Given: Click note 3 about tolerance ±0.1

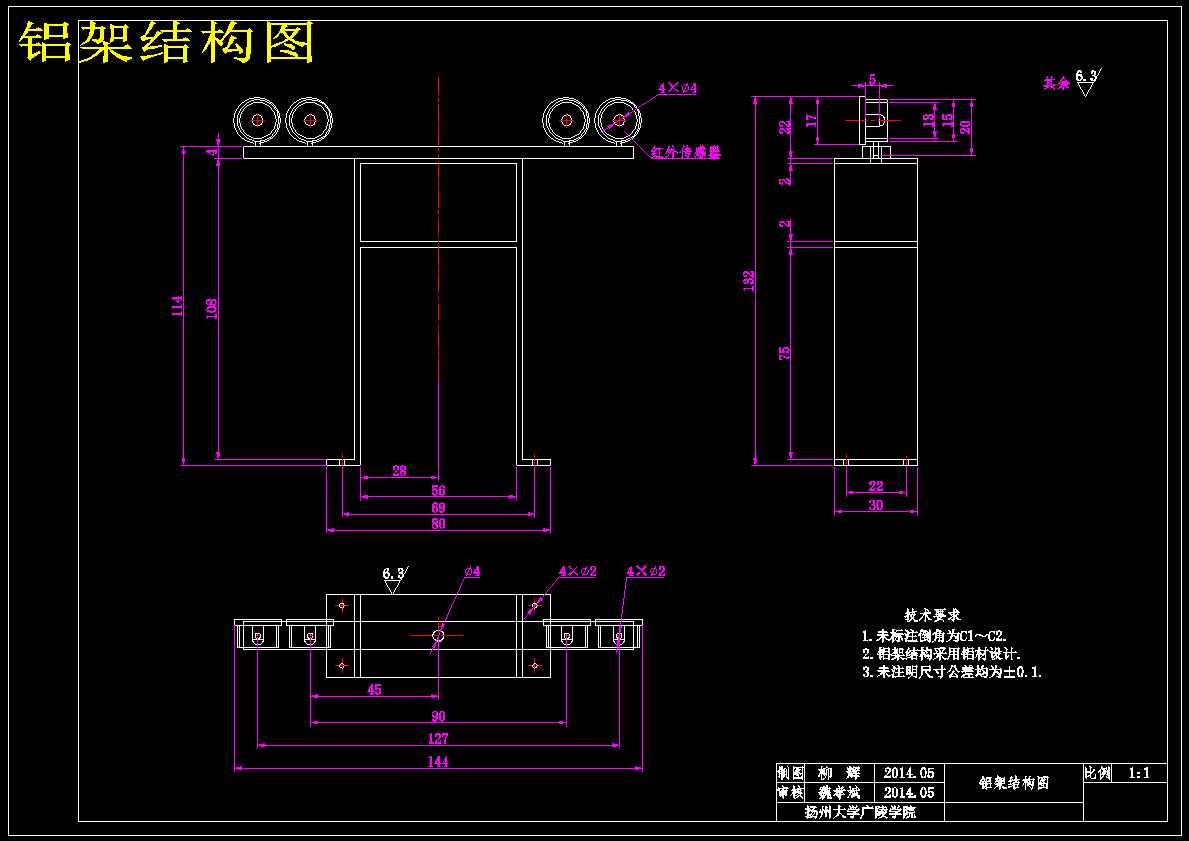Looking at the screenshot, I should point(952,672).
